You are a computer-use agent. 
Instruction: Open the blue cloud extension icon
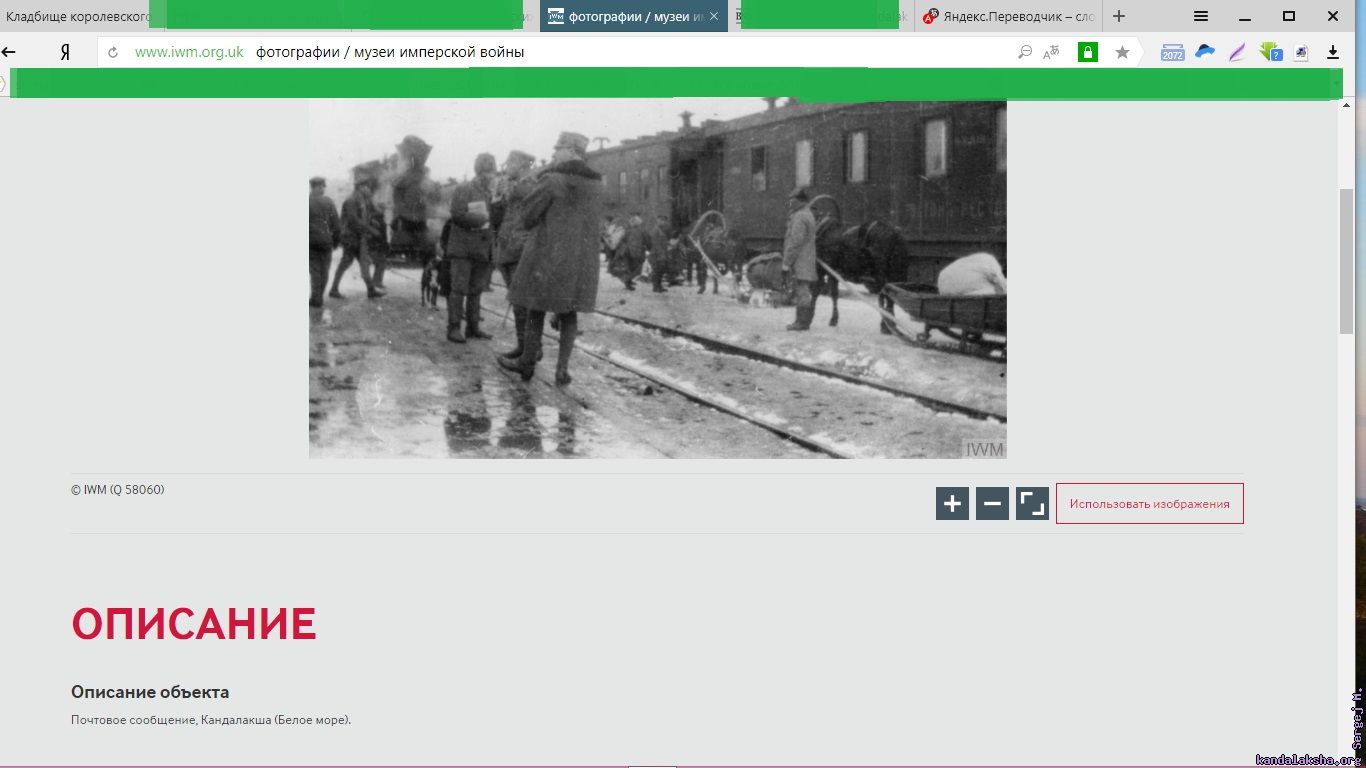point(1205,52)
